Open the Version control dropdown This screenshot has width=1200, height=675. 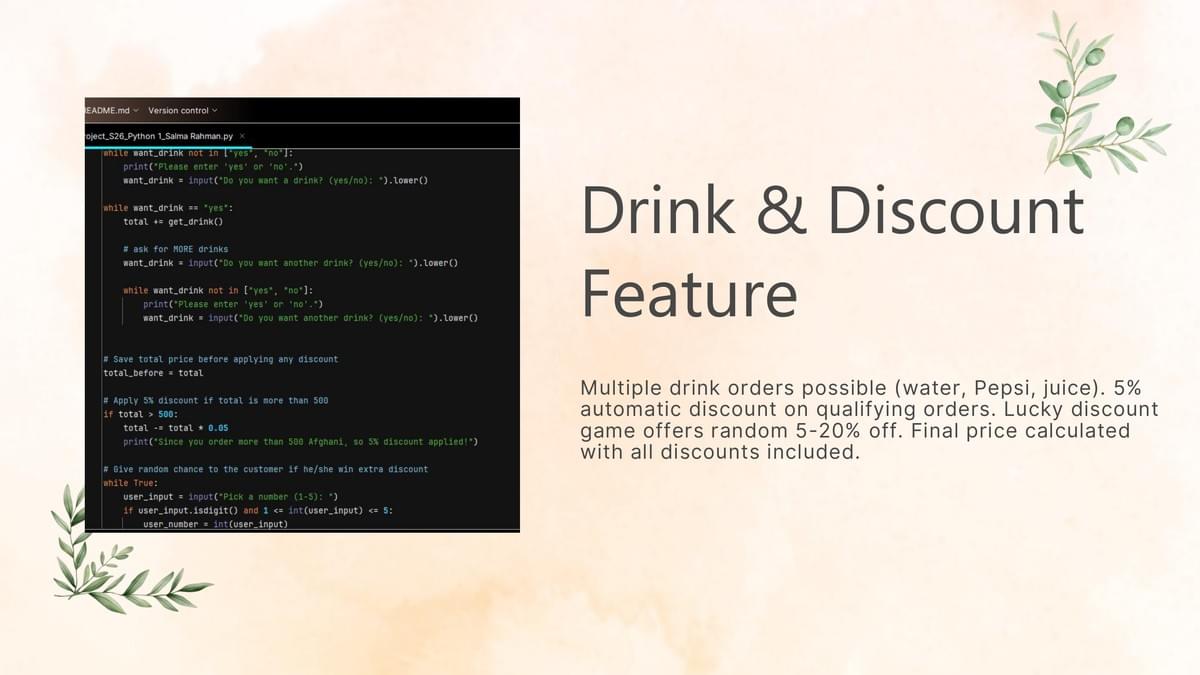click(182, 110)
